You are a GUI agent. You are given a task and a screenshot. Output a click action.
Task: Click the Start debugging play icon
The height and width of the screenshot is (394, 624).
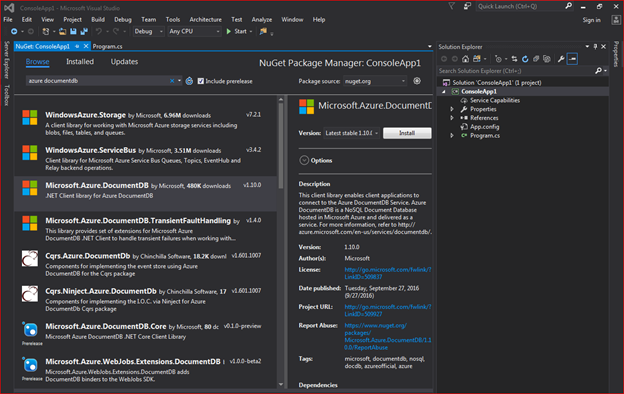229,31
